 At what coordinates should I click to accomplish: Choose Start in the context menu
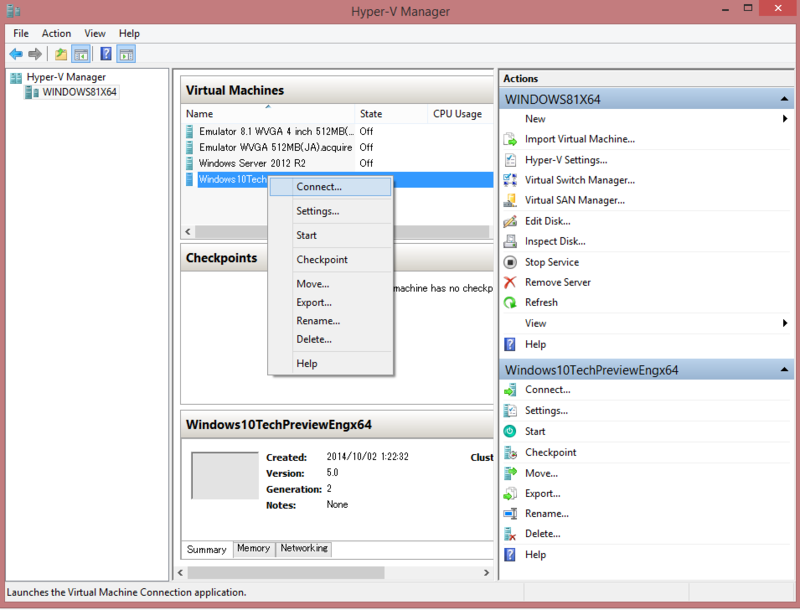[331, 236]
